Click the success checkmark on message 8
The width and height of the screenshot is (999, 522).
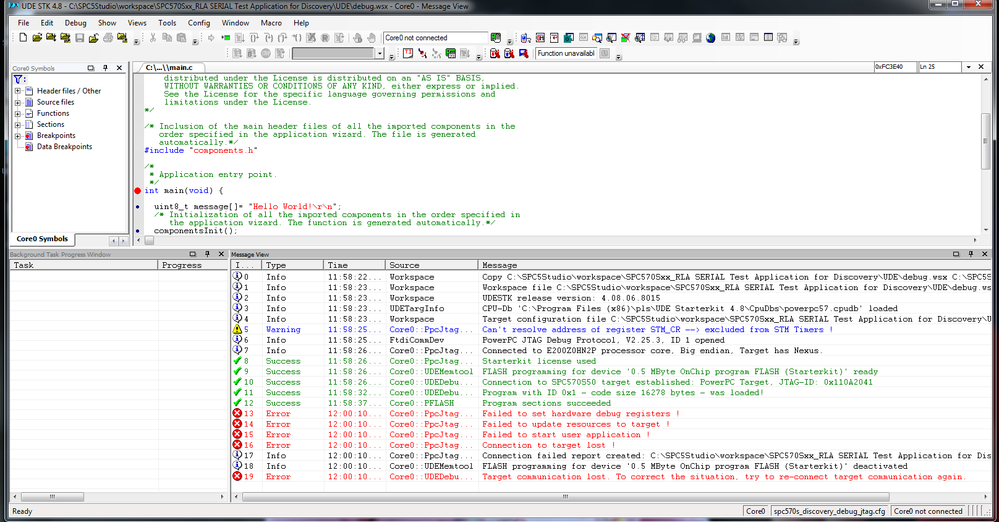coord(237,361)
